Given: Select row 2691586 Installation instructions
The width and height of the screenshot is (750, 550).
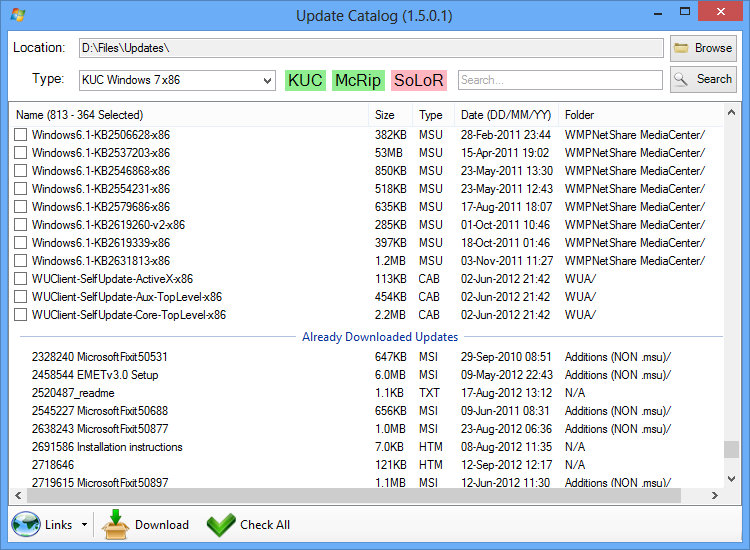Looking at the screenshot, I should coord(366,447).
